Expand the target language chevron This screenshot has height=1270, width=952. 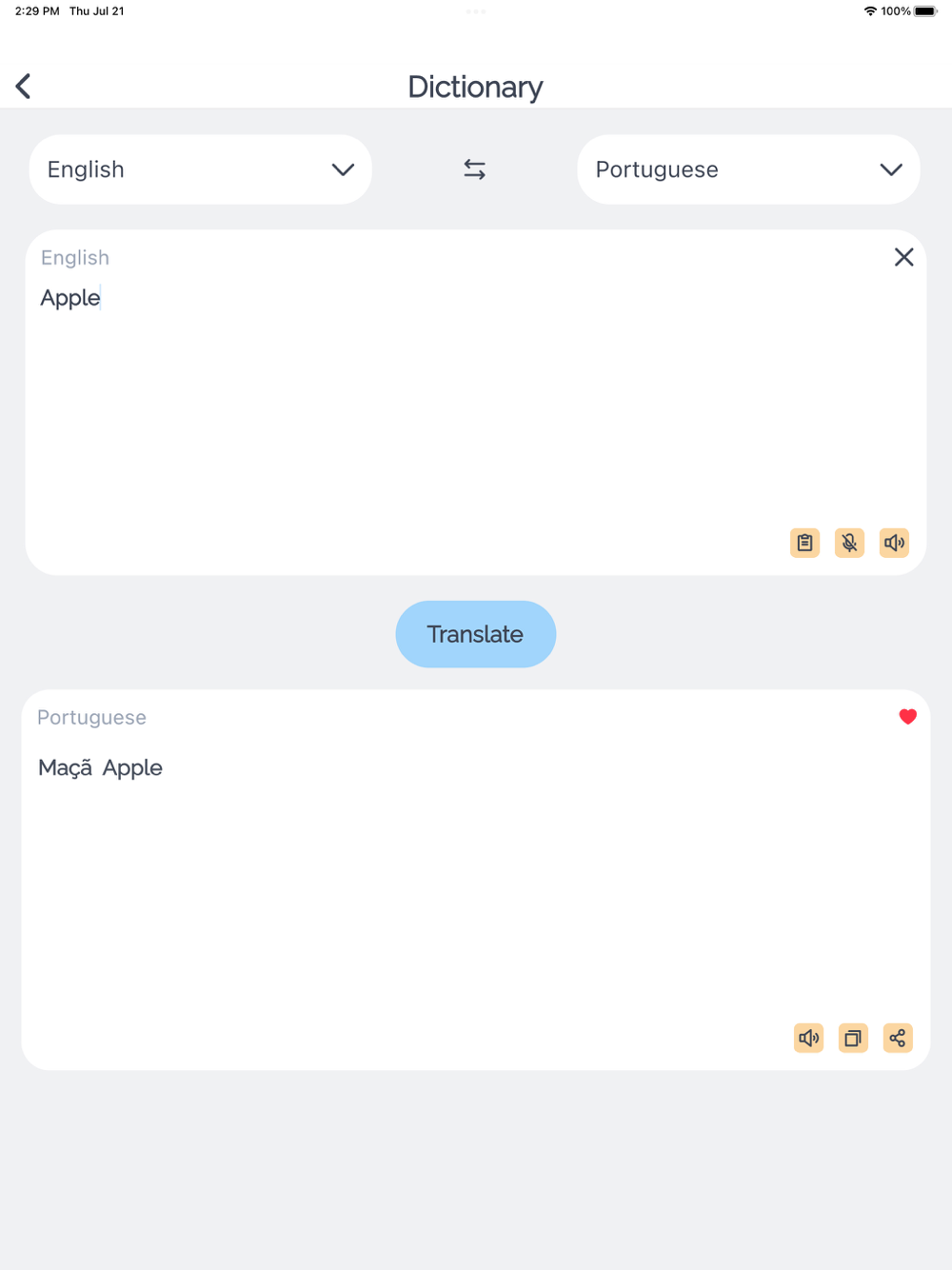[x=891, y=169]
